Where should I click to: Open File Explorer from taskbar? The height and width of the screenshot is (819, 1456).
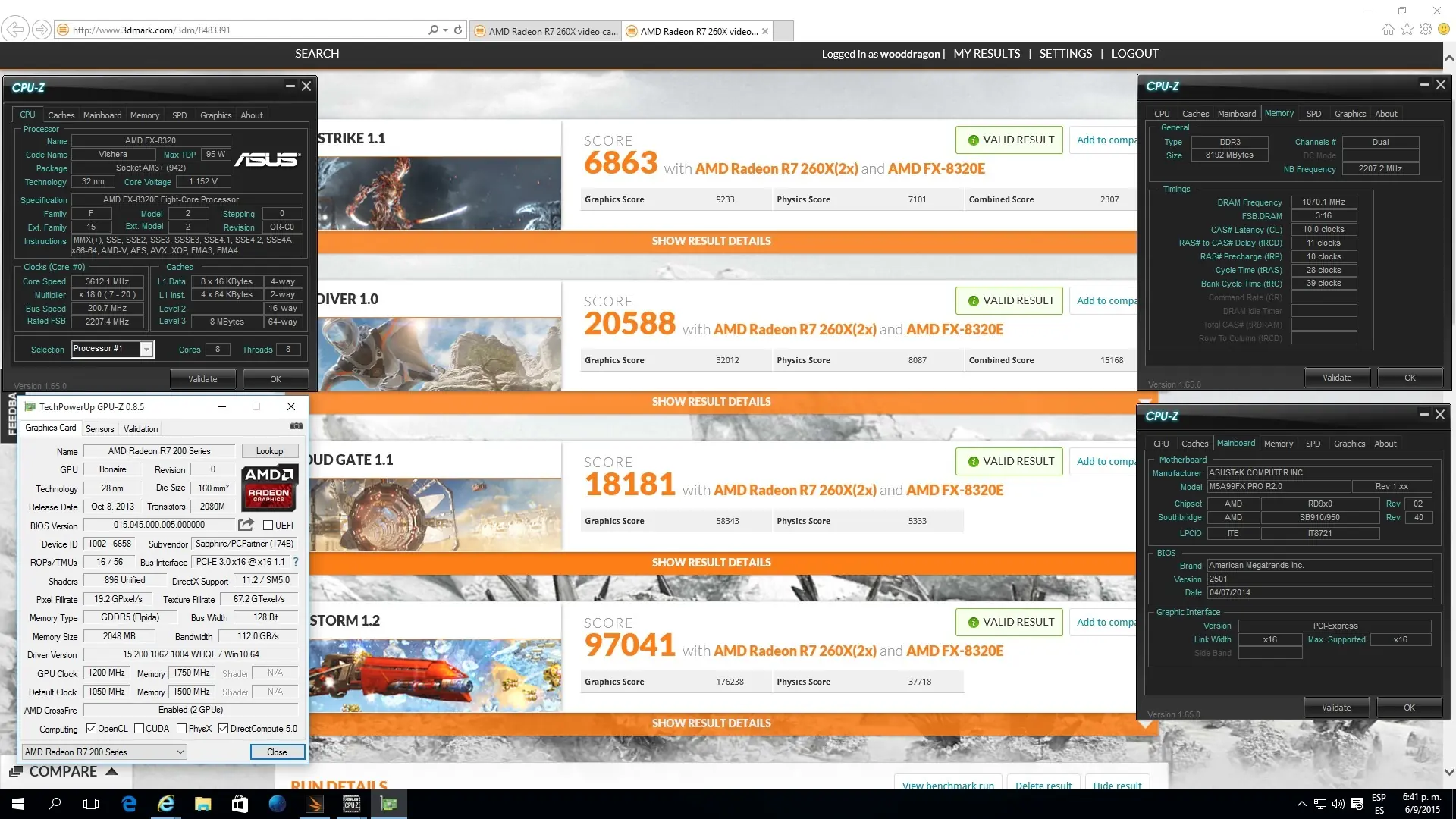click(202, 804)
